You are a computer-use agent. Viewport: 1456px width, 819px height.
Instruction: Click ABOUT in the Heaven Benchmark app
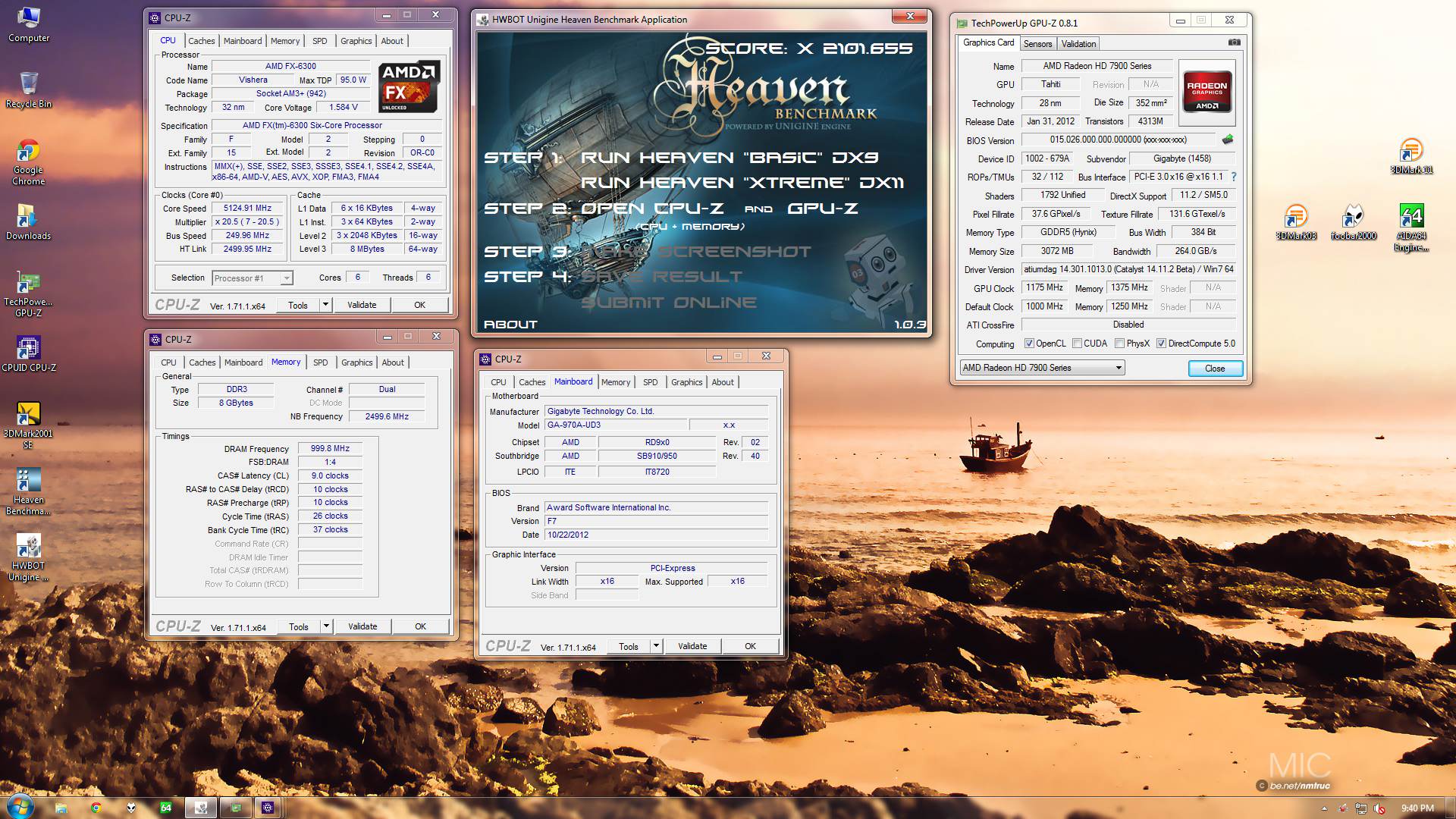(510, 325)
